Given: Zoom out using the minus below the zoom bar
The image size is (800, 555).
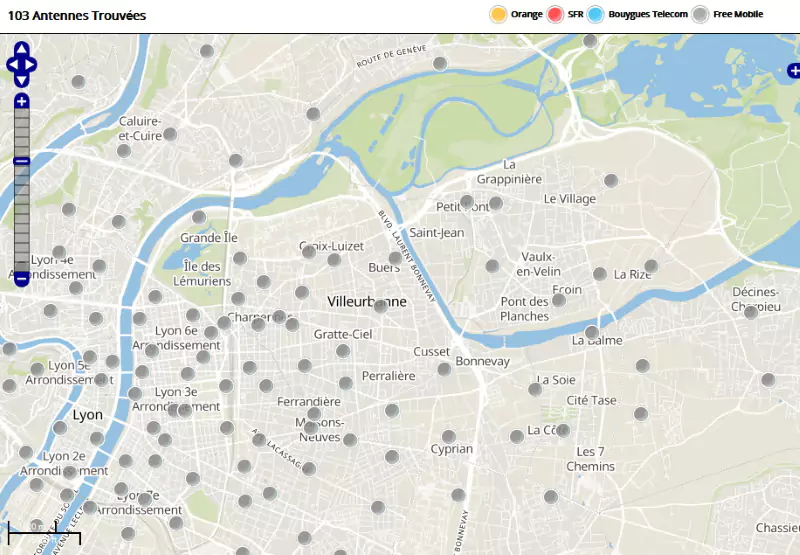Looking at the screenshot, I should pos(22,279).
